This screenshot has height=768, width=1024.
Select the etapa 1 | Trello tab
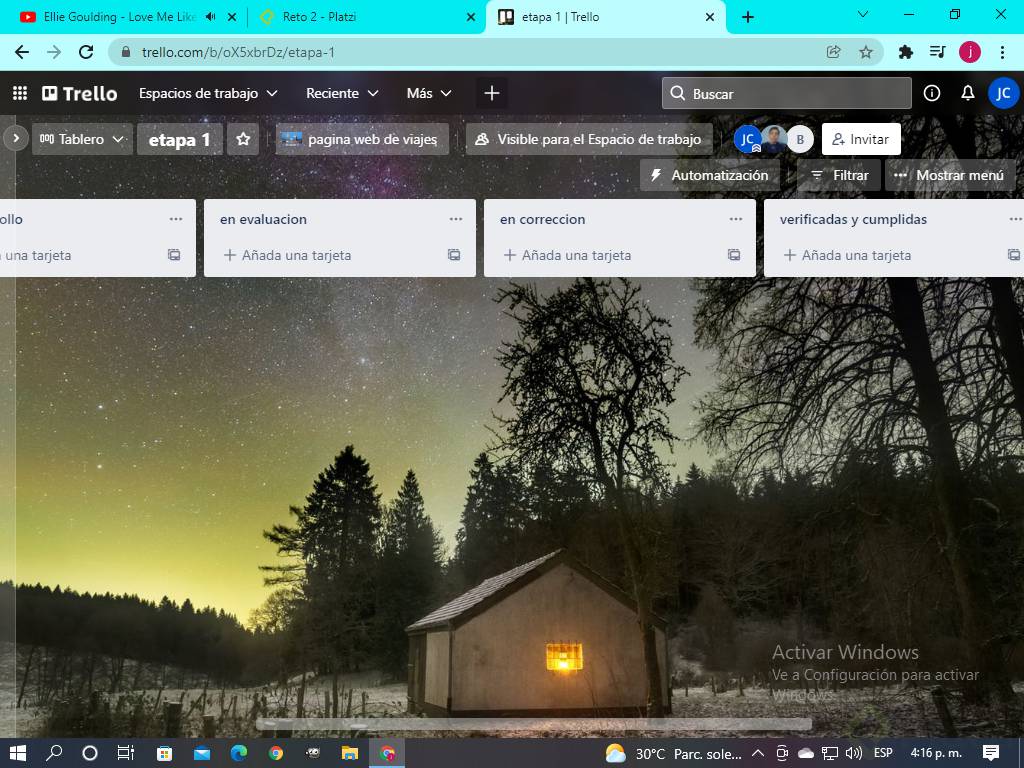tap(560, 17)
